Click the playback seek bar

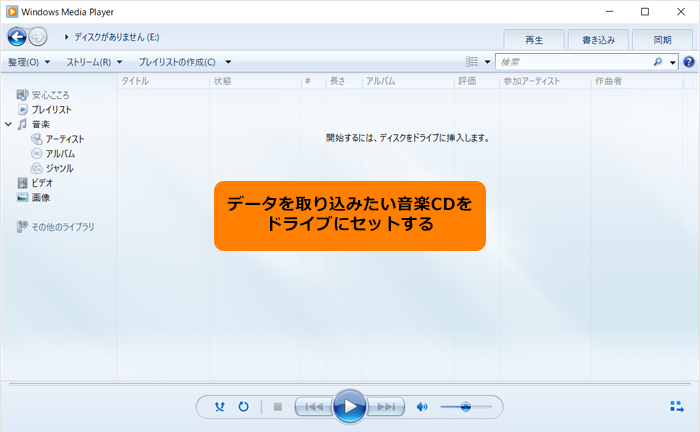350,384
